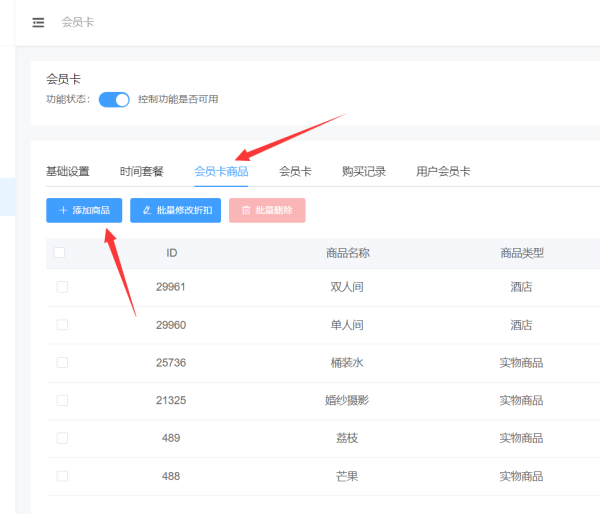Switch to the 时间套餐 tab

141,172
